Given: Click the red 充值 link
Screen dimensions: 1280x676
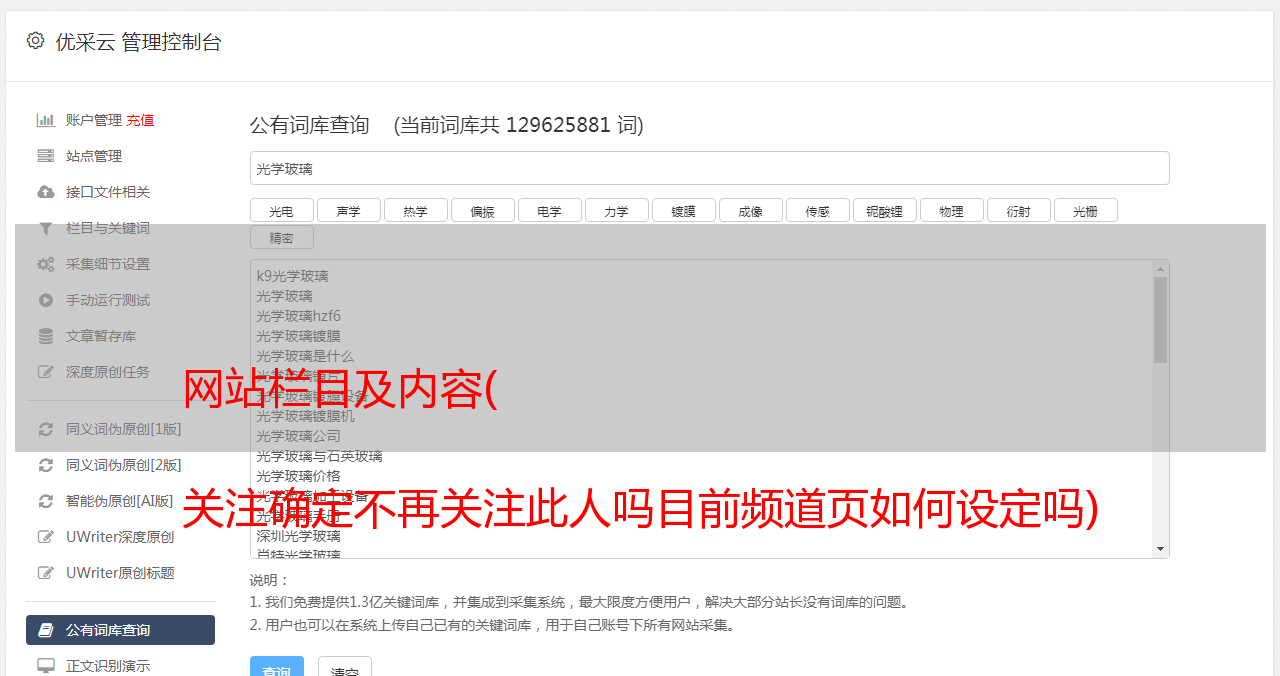Looking at the screenshot, I should [140, 120].
